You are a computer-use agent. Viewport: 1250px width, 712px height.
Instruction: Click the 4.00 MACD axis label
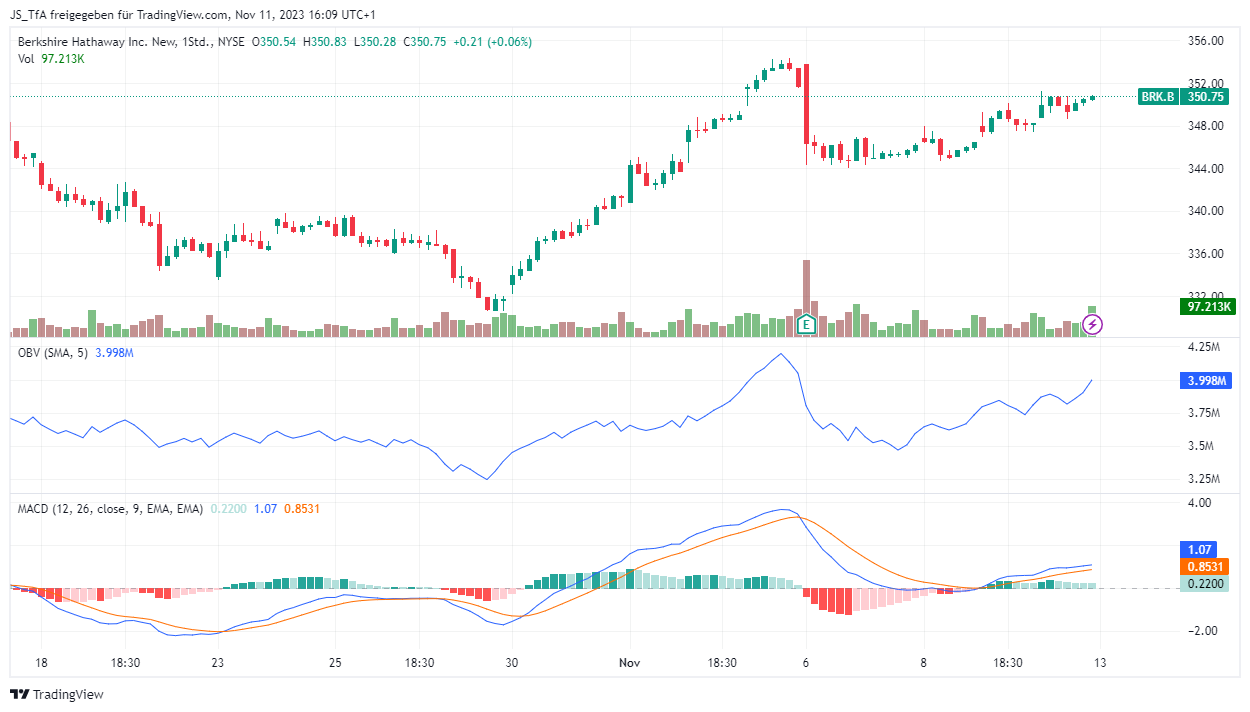[x=1199, y=503]
